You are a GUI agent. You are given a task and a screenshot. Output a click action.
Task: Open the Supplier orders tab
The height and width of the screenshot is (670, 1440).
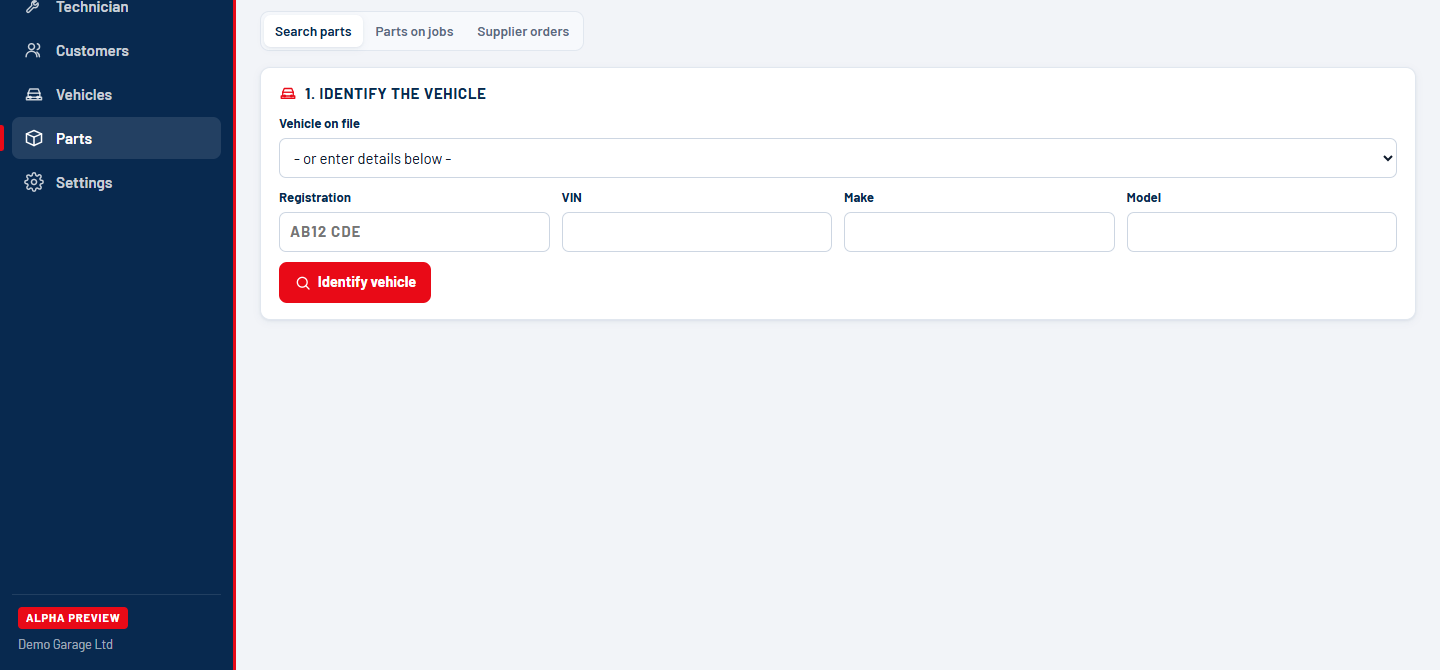(523, 31)
